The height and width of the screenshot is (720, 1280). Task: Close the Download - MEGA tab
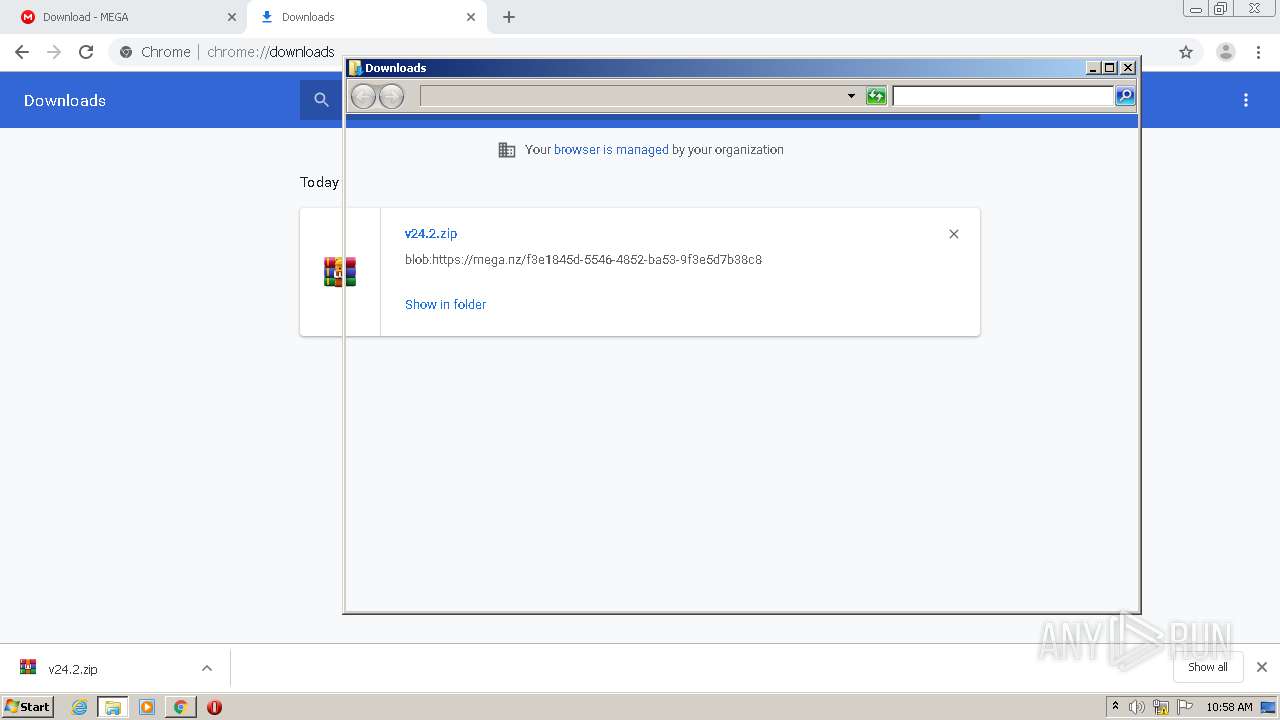pyautogui.click(x=231, y=17)
